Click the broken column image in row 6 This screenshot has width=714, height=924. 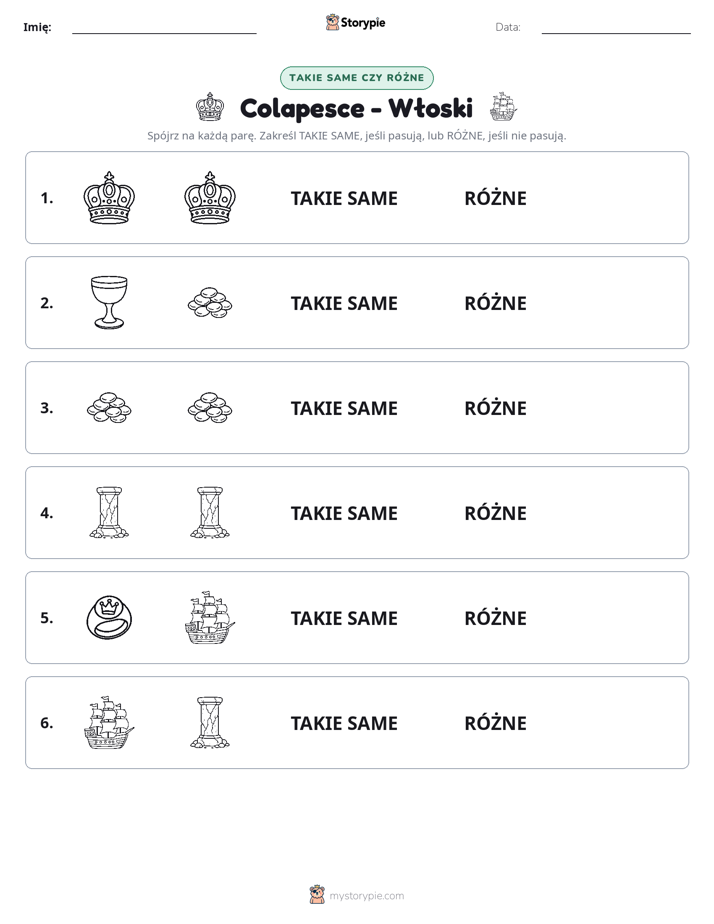[x=210, y=722]
